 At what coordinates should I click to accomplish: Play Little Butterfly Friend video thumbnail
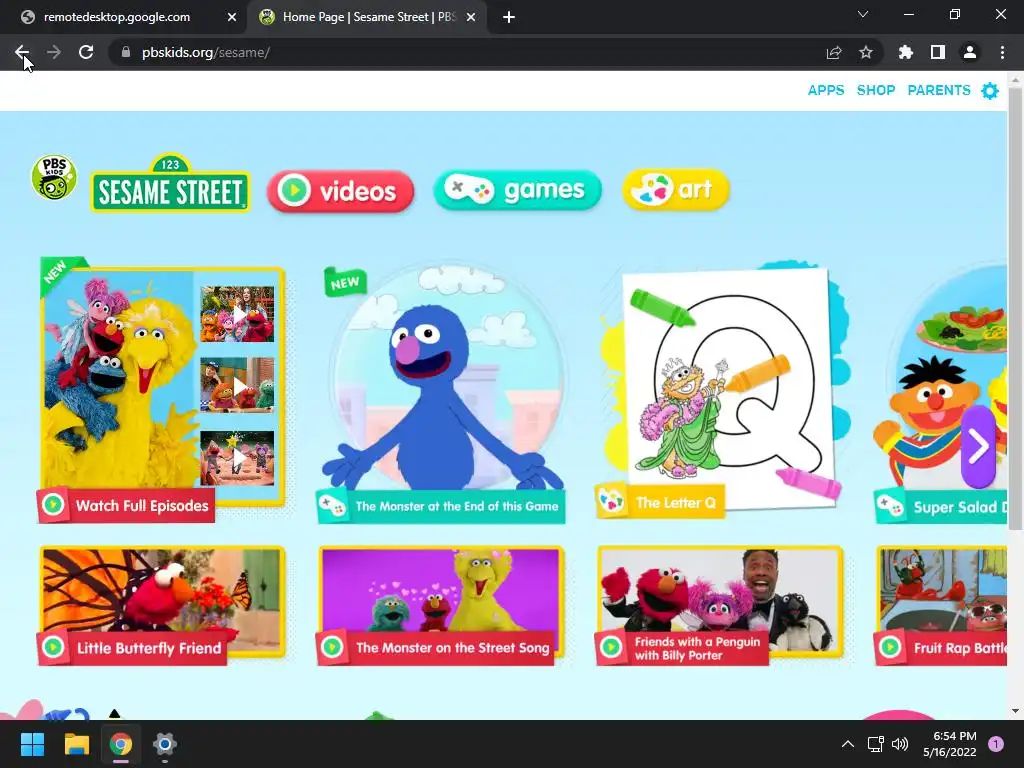pos(162,601)
